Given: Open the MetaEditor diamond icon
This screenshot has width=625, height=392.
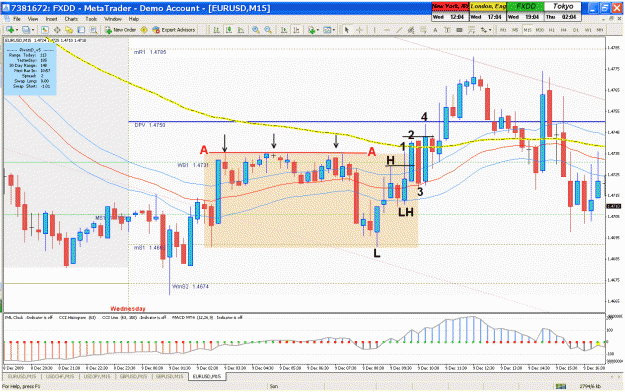Looking at the screenshot, I should [x=144, y=30].
